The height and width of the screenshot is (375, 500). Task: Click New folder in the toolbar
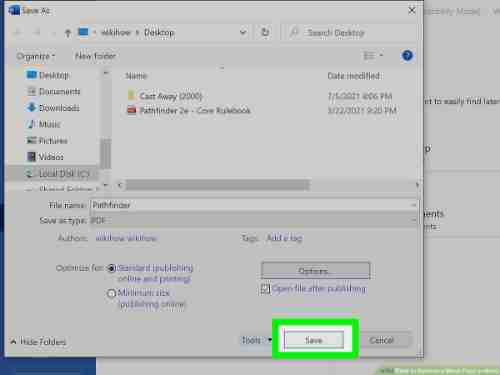[x=95, y=56]
